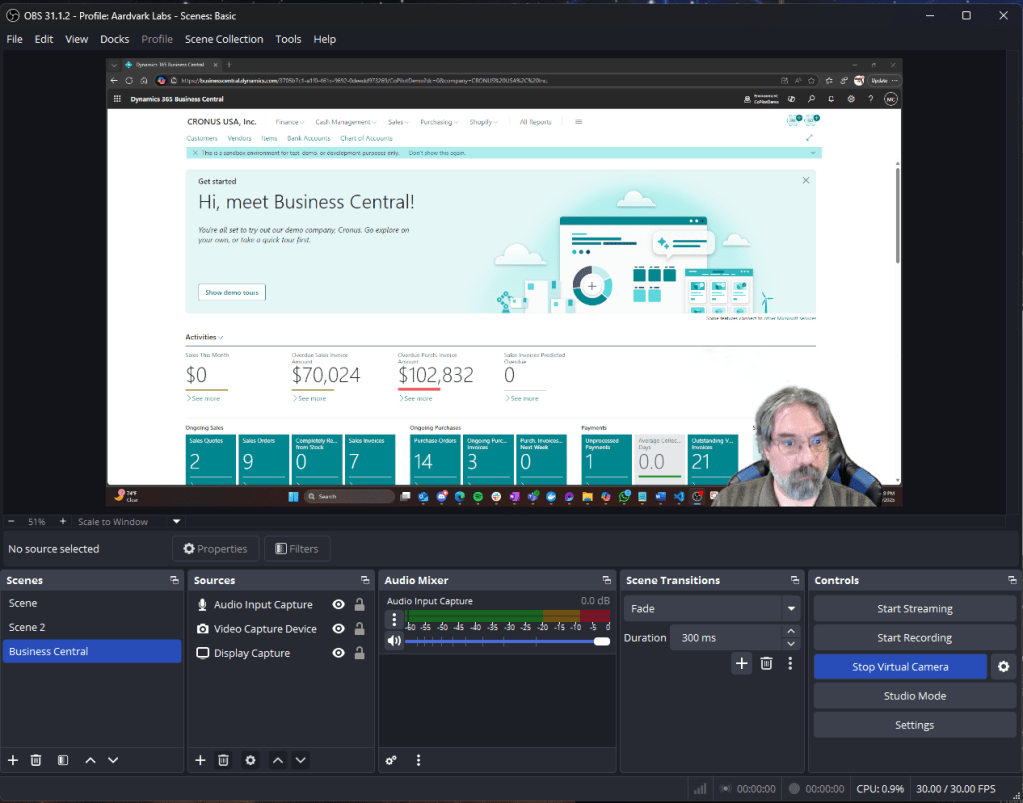Open the Scene Collection menu
1023x803 pixels.
coord(224,39)
